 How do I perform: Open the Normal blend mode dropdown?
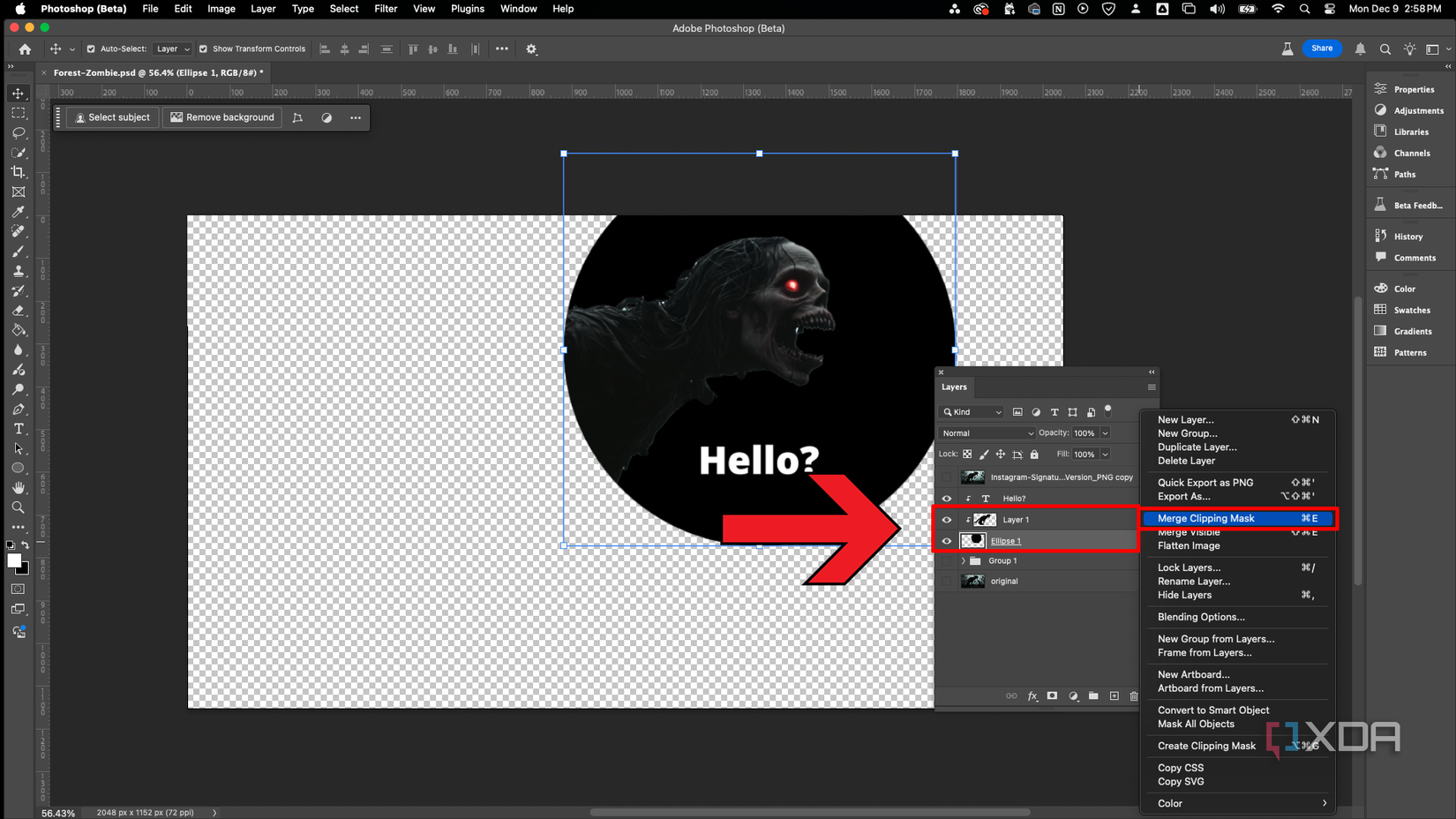[987, 433]
